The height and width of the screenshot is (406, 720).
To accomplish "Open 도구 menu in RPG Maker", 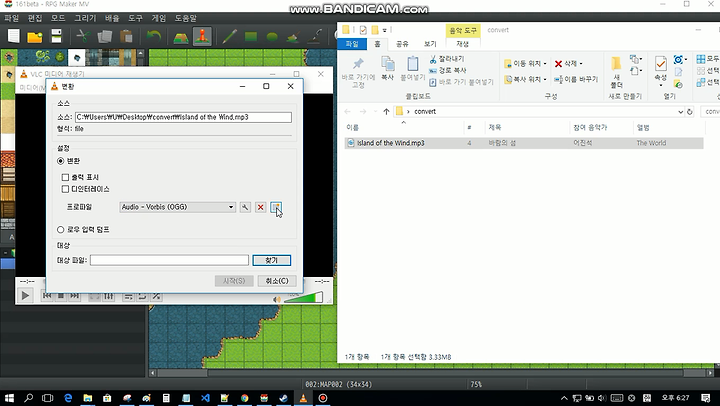I will click(135, 18).
